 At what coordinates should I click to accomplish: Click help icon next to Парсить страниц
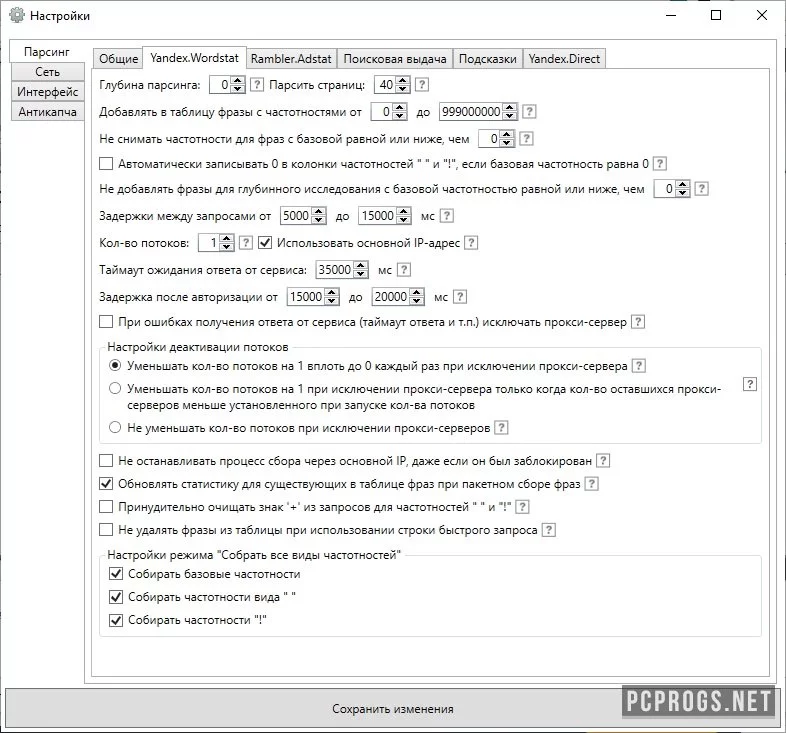(422, 84)
